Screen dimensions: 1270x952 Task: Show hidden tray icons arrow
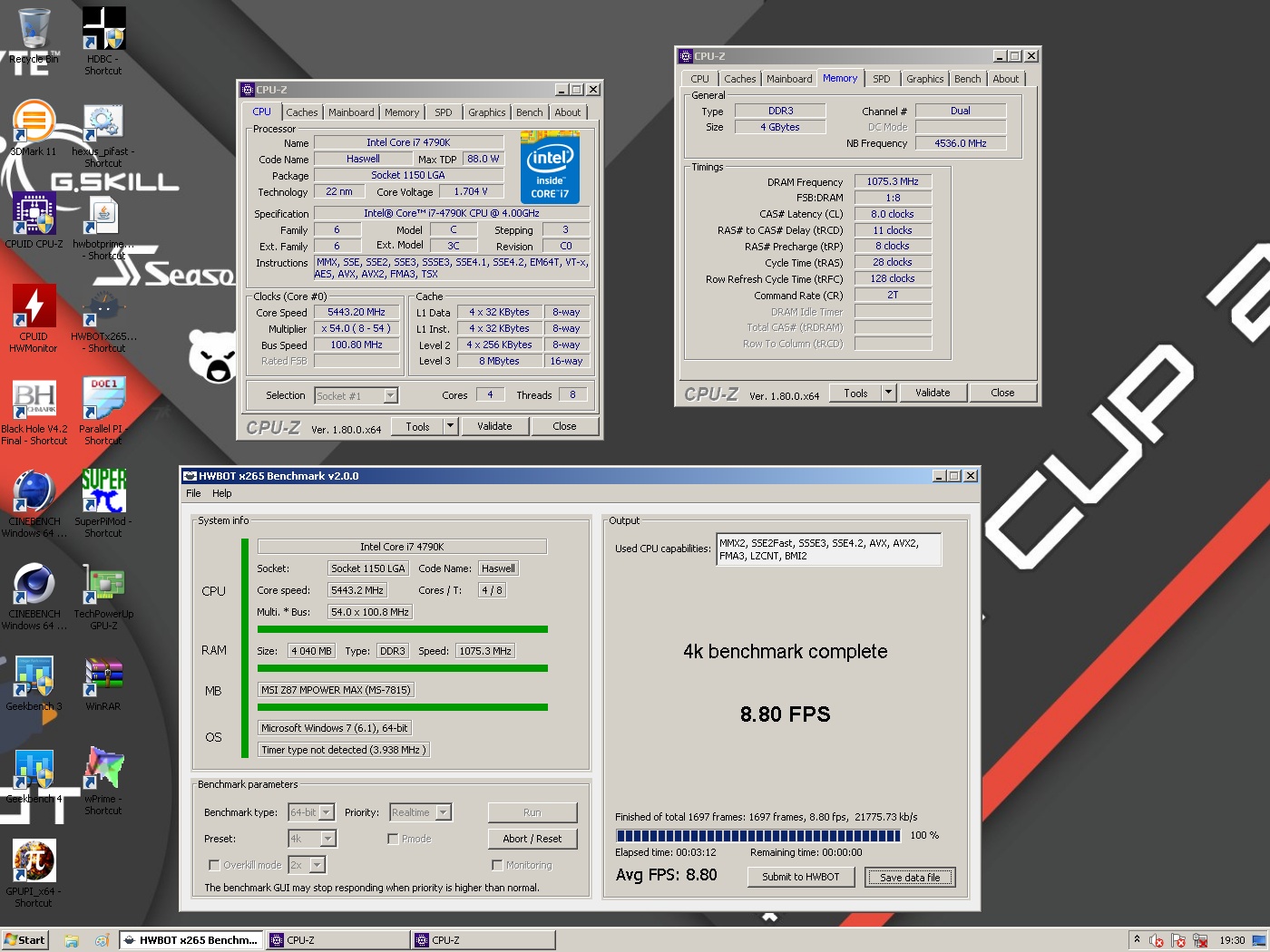click(x=1137, y=939)
